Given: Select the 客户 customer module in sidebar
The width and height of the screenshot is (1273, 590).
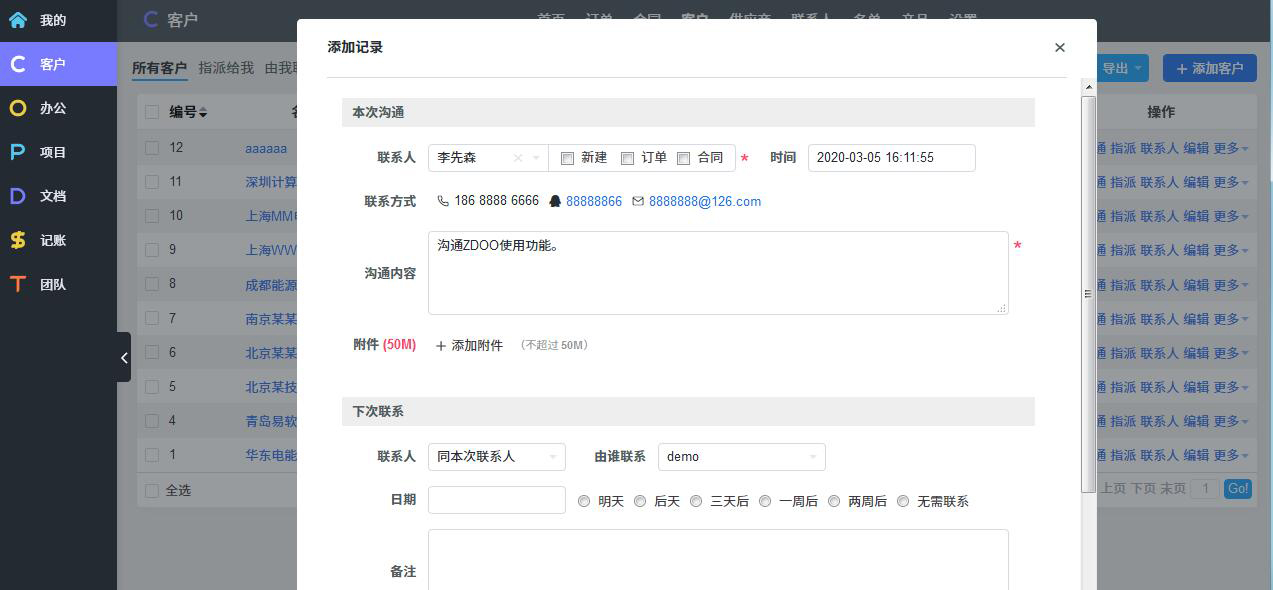Looking at the screenshot, I should 58,64.
